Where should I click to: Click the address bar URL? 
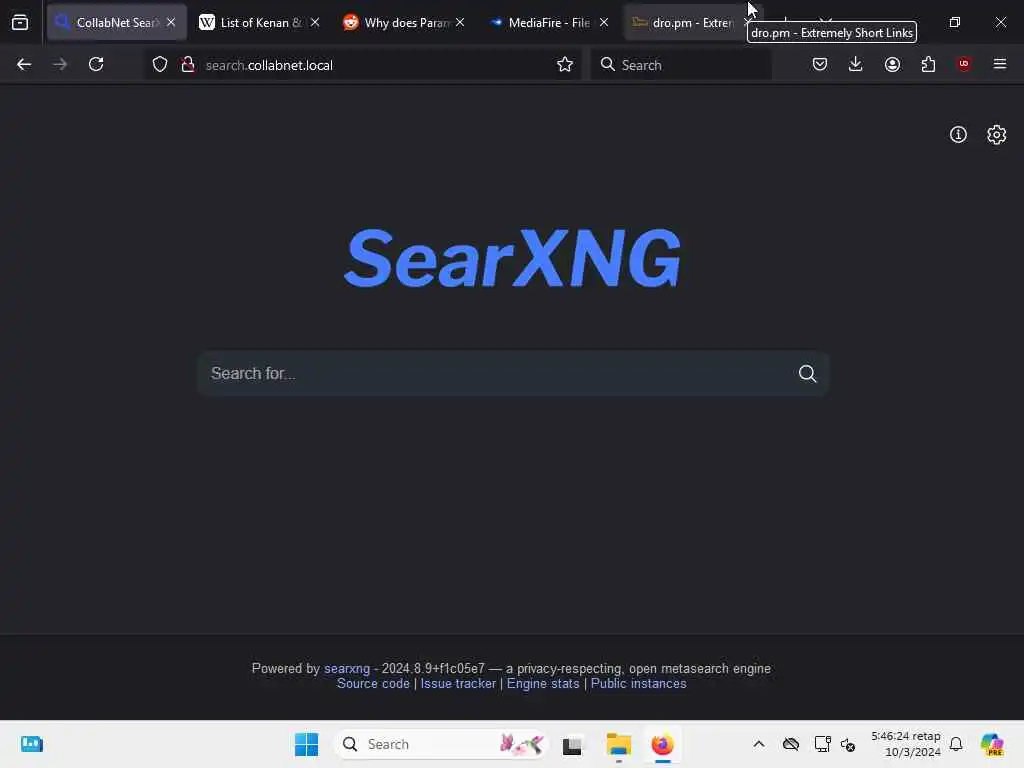(x=269, y=65)
